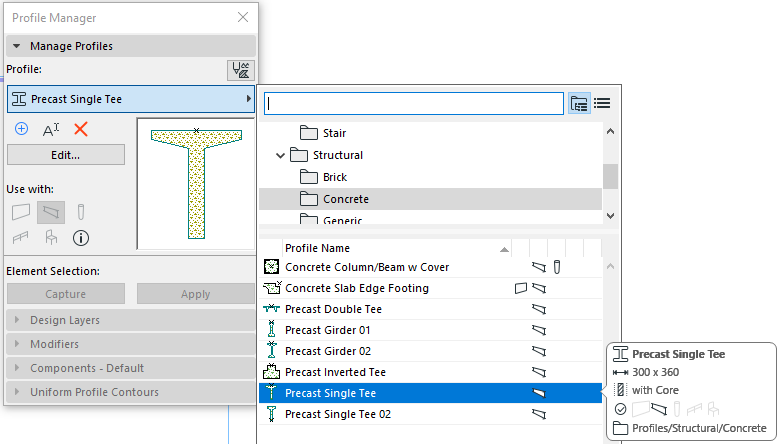Image resolution: width=782 pixels, height=444 pixels.
Task: Select the Structural folder in tree
Action: click(431, 155)
